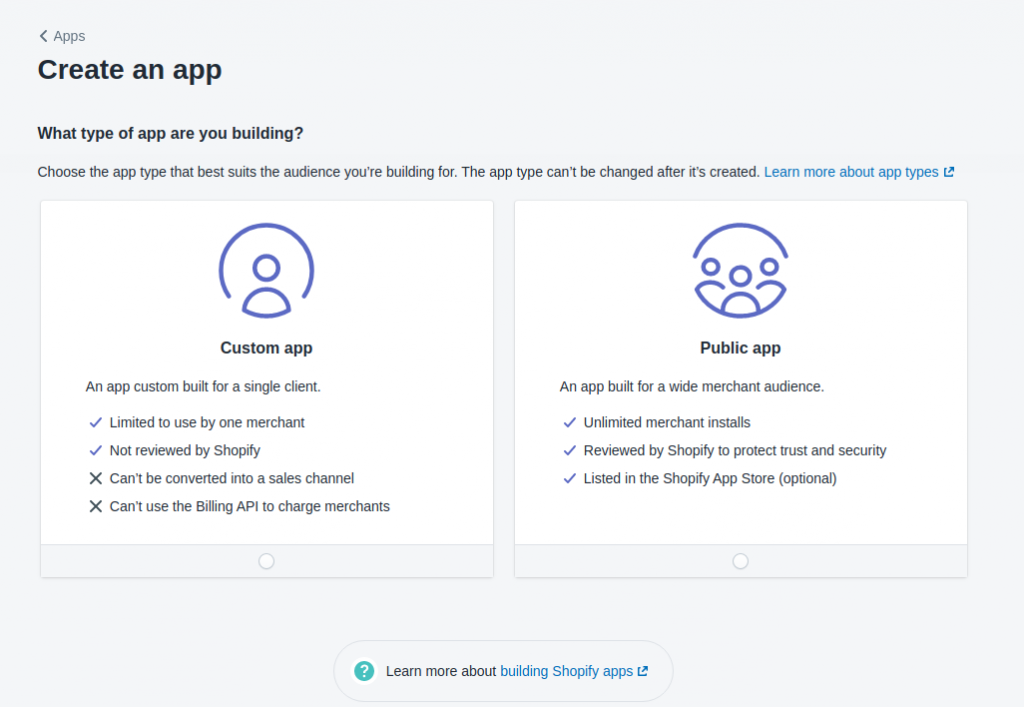Click 'Not reviewed by Shopify' text
This screenshot has width=1024, height=707.
click(185, 450)
